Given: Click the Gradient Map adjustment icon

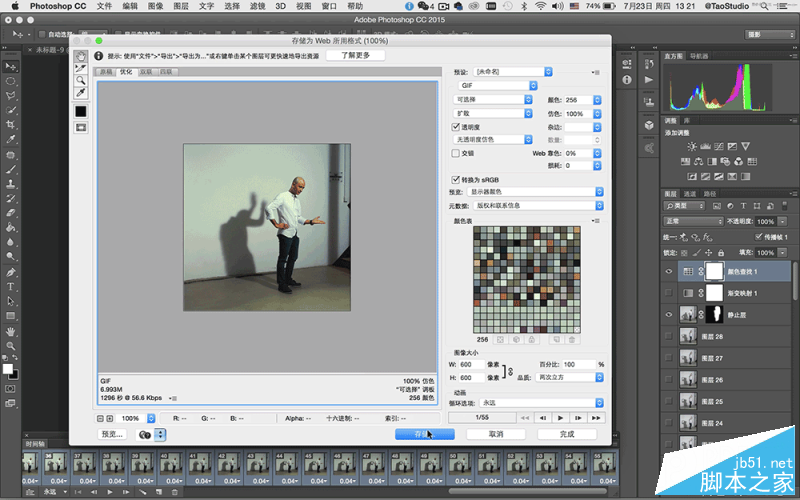Looking at the screenshot, I should [x=745, y=177].
